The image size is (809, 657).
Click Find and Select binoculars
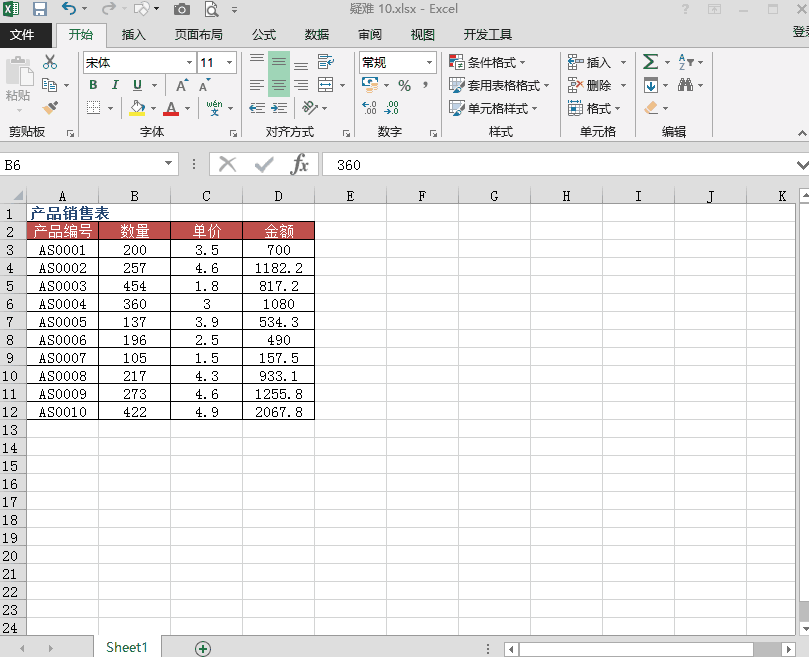[x=685, y=85]
